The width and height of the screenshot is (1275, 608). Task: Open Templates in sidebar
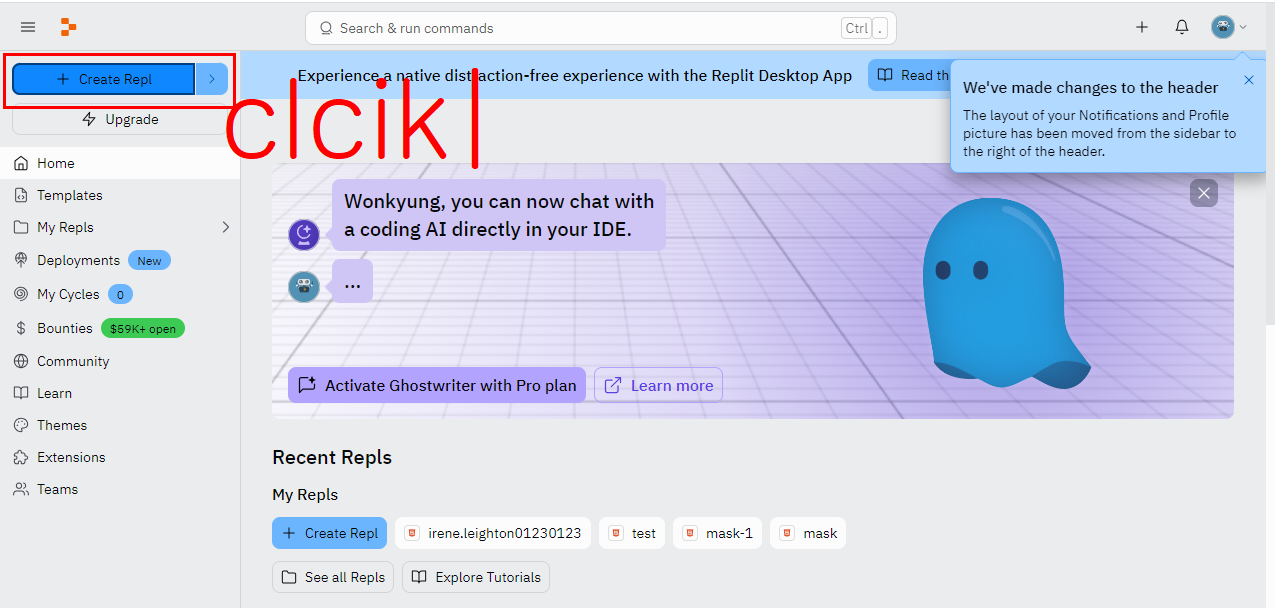click(x=120, y=195)
